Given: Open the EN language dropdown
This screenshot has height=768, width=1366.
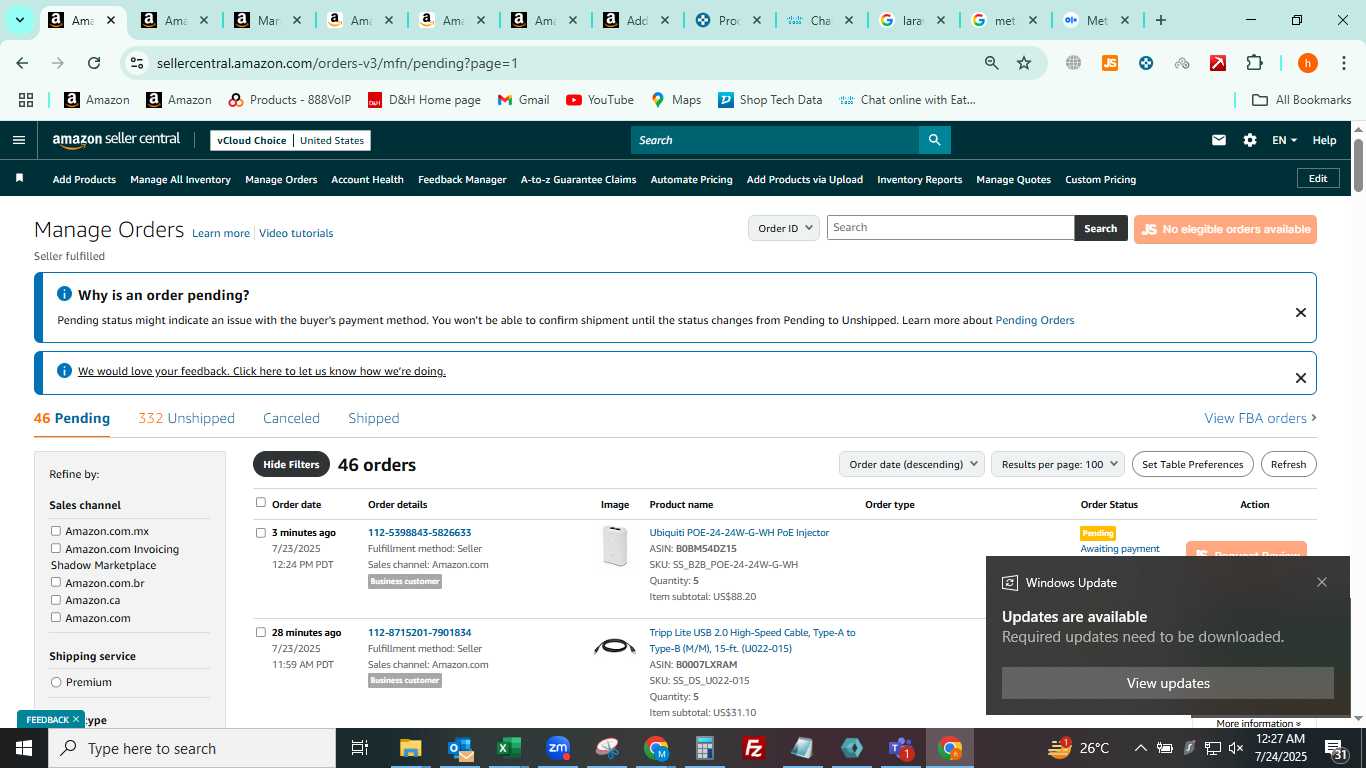Looking at the screenshot, I should point(1284,140).
